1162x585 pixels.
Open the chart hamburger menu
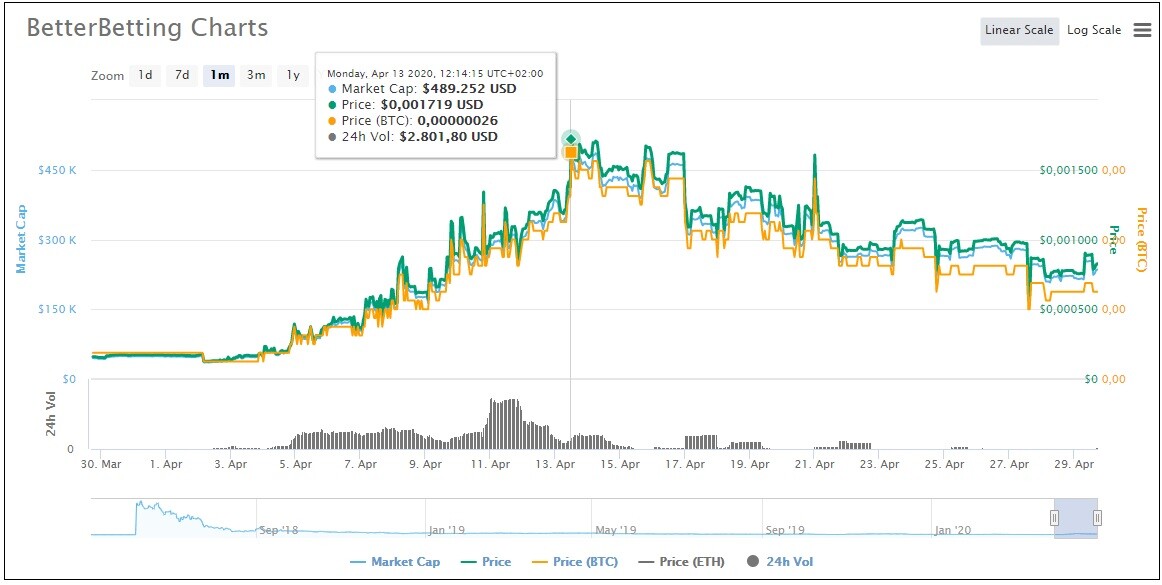1142,30
